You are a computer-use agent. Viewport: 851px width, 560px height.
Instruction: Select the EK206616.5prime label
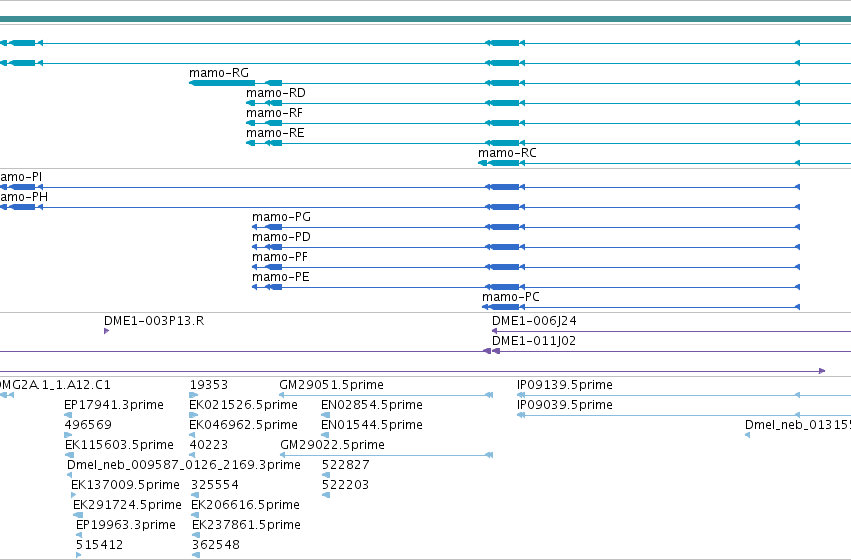[245, 505]
